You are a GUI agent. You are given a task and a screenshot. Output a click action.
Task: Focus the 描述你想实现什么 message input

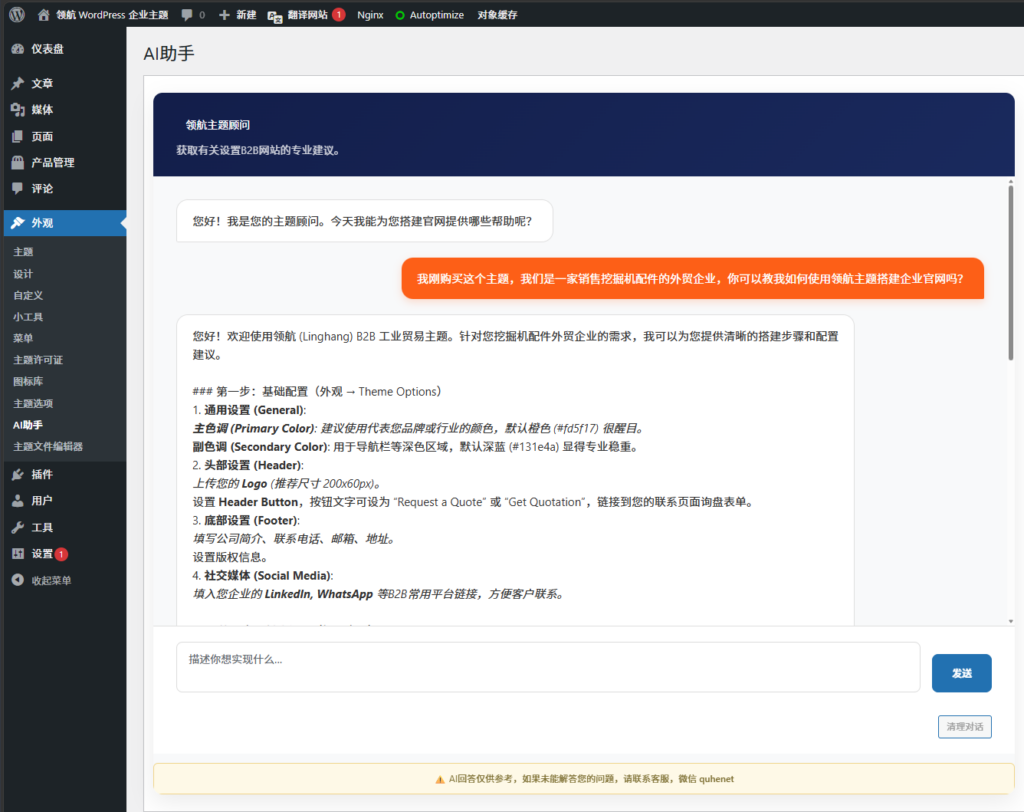547,667
